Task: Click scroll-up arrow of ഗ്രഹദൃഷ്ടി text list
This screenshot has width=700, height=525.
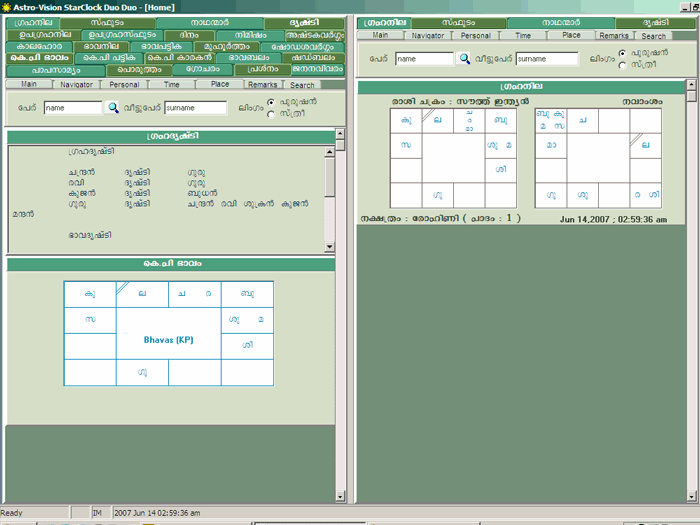Action: (x=329, y=152)
